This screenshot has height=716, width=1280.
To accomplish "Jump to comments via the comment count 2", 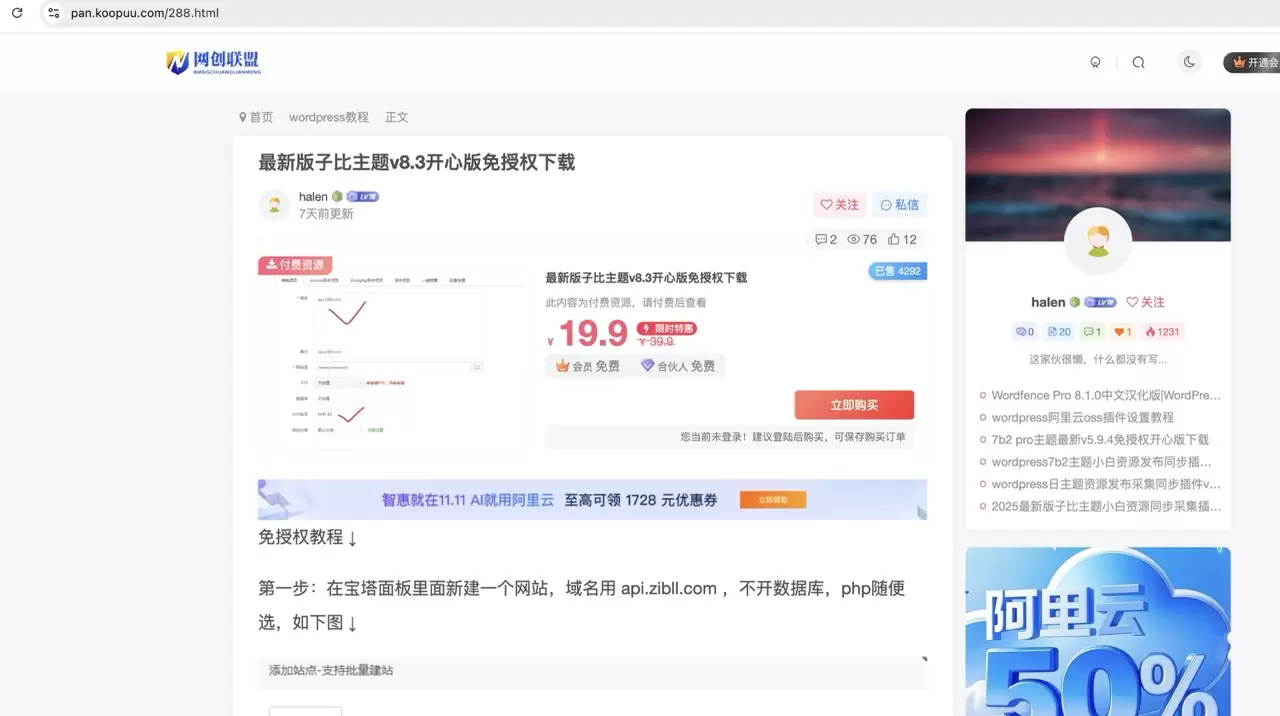I will 826,239.
